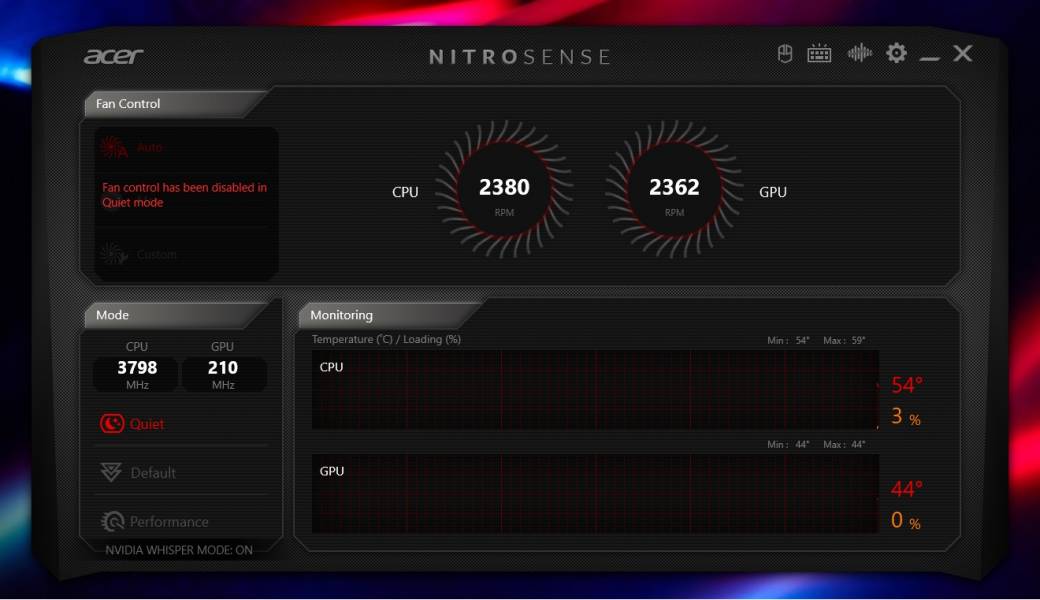
Task: Open the mouse settings icon in title bar
Action: [785, 54]
